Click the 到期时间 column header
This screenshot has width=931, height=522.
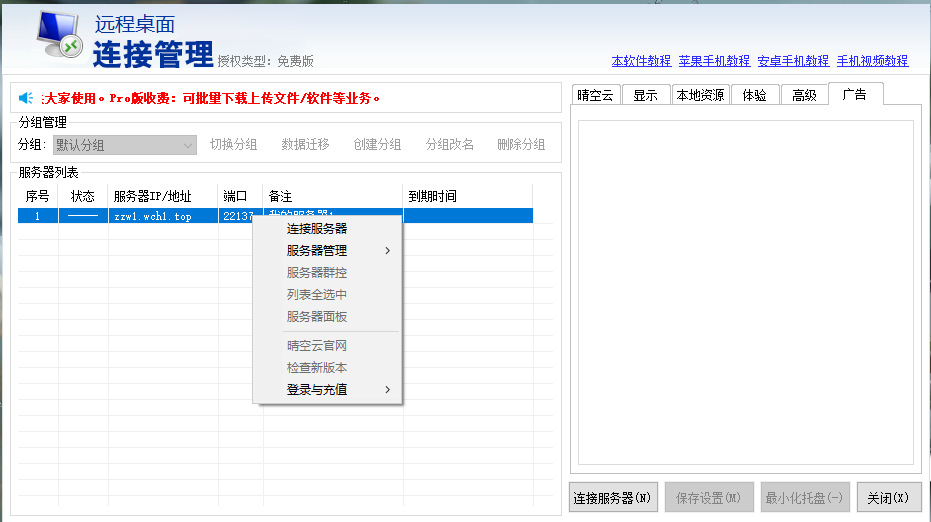click(x=433, y=197)
